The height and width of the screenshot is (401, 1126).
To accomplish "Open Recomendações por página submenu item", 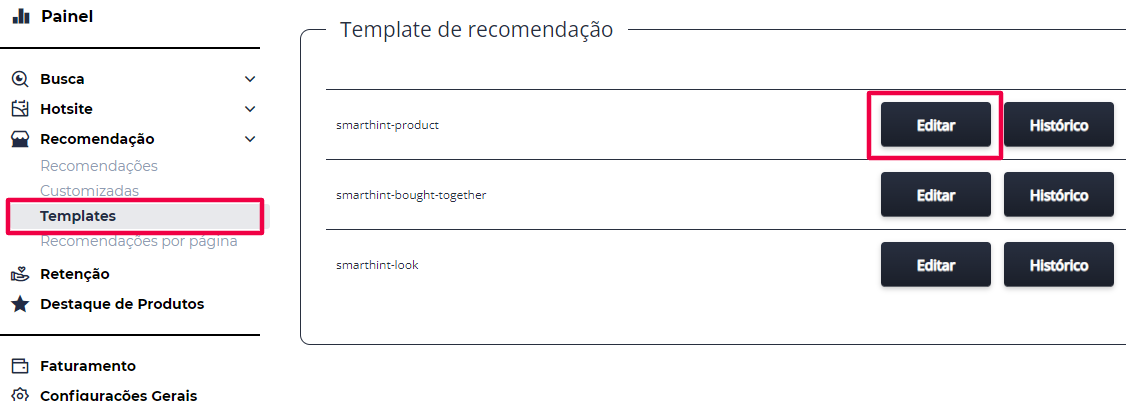I will [139, 241].
